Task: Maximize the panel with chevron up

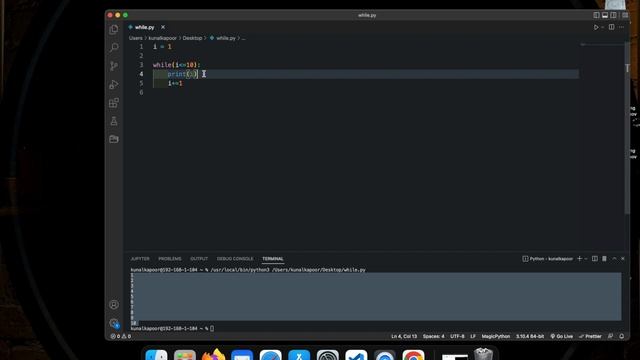Action: 614,259
